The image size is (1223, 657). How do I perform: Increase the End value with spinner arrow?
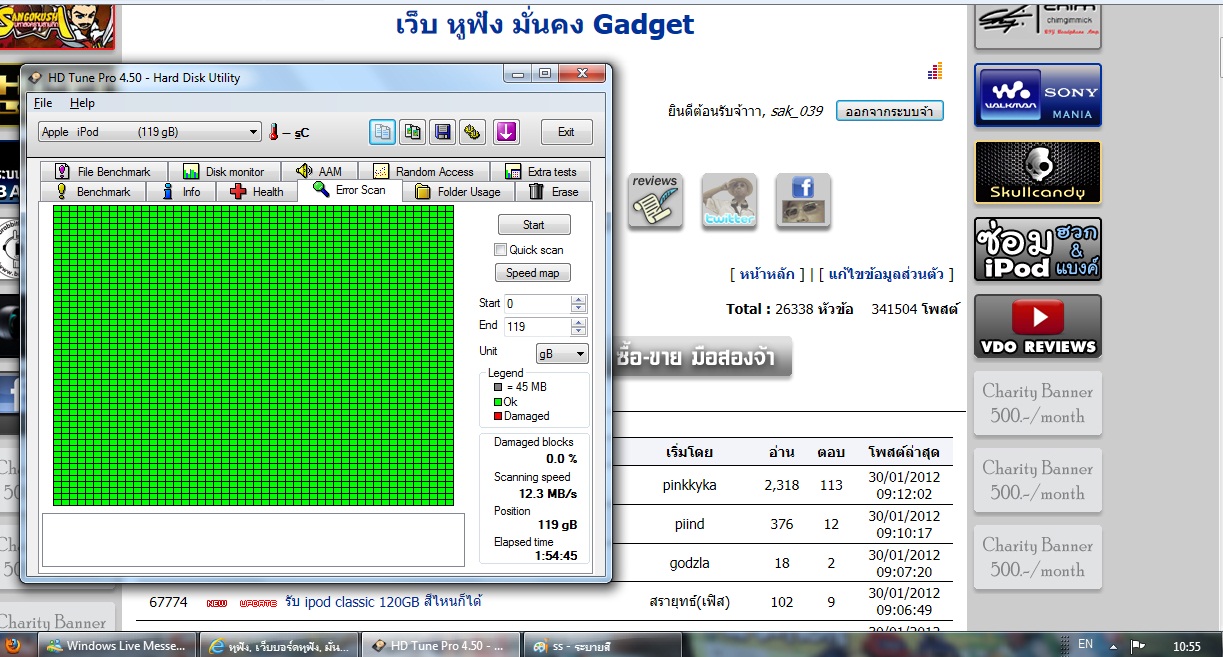[579, 321]
